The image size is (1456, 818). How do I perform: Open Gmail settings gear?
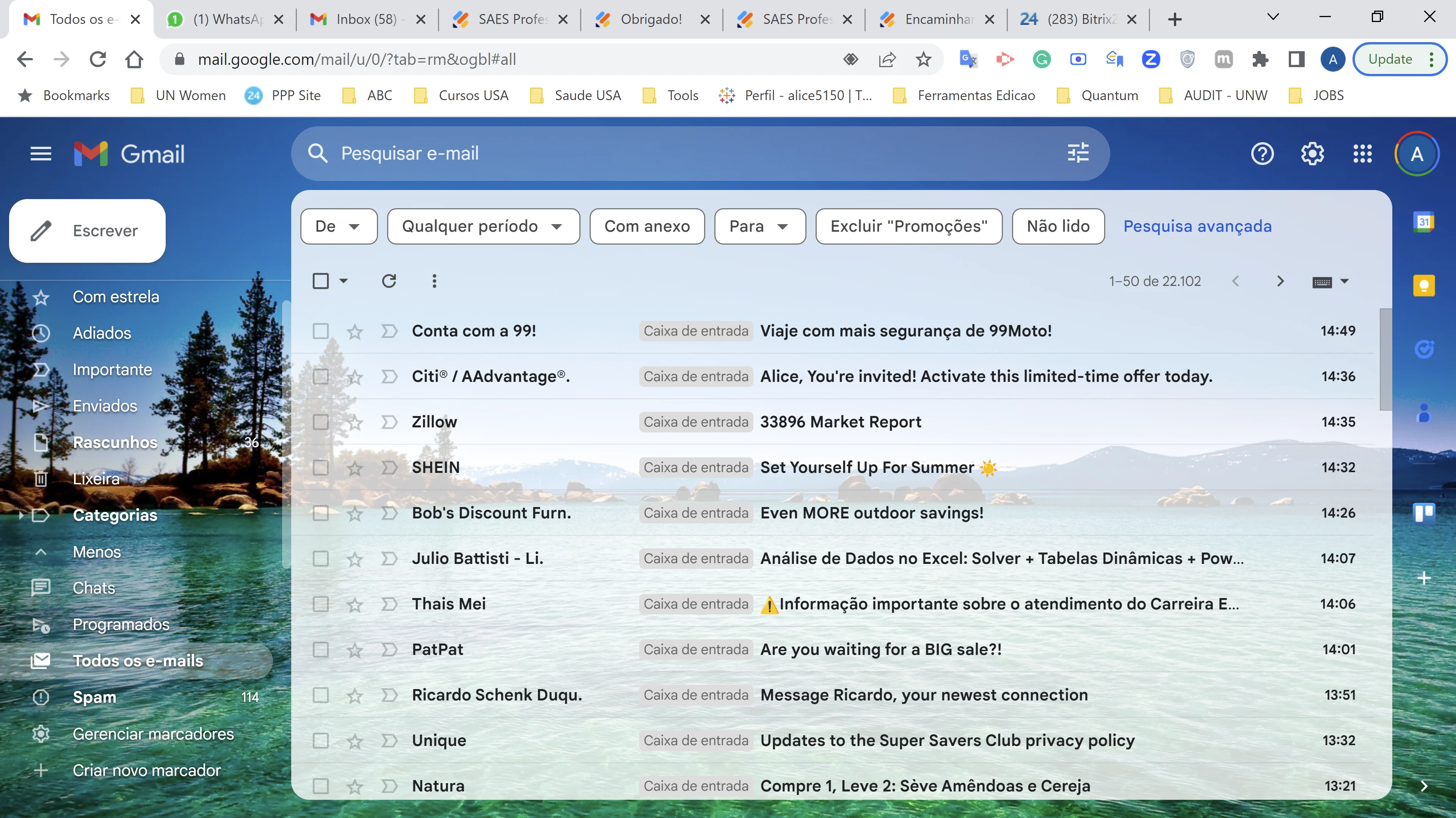click(x=1312, y=153)
